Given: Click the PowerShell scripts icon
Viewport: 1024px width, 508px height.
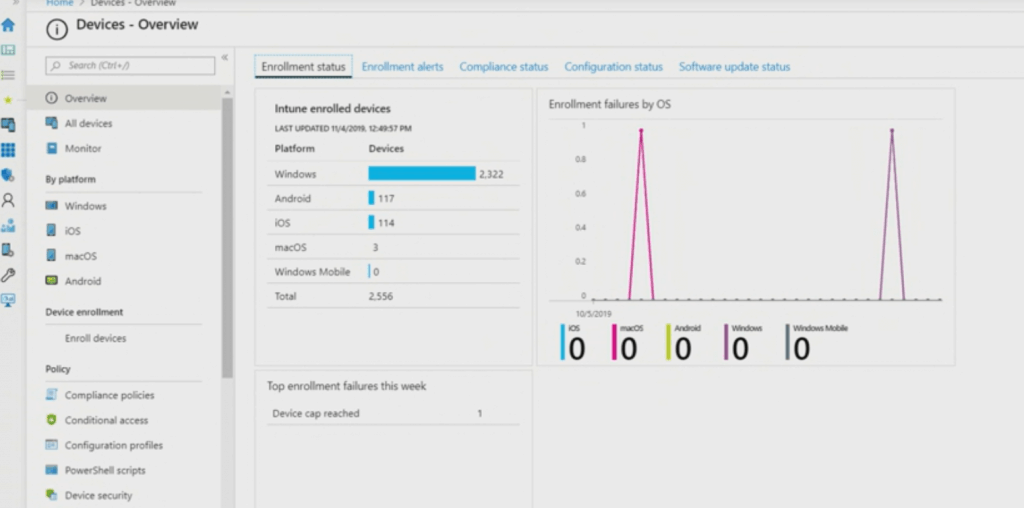Looking at the screenshot, I should pyautogui.click(x=51, y=470).
